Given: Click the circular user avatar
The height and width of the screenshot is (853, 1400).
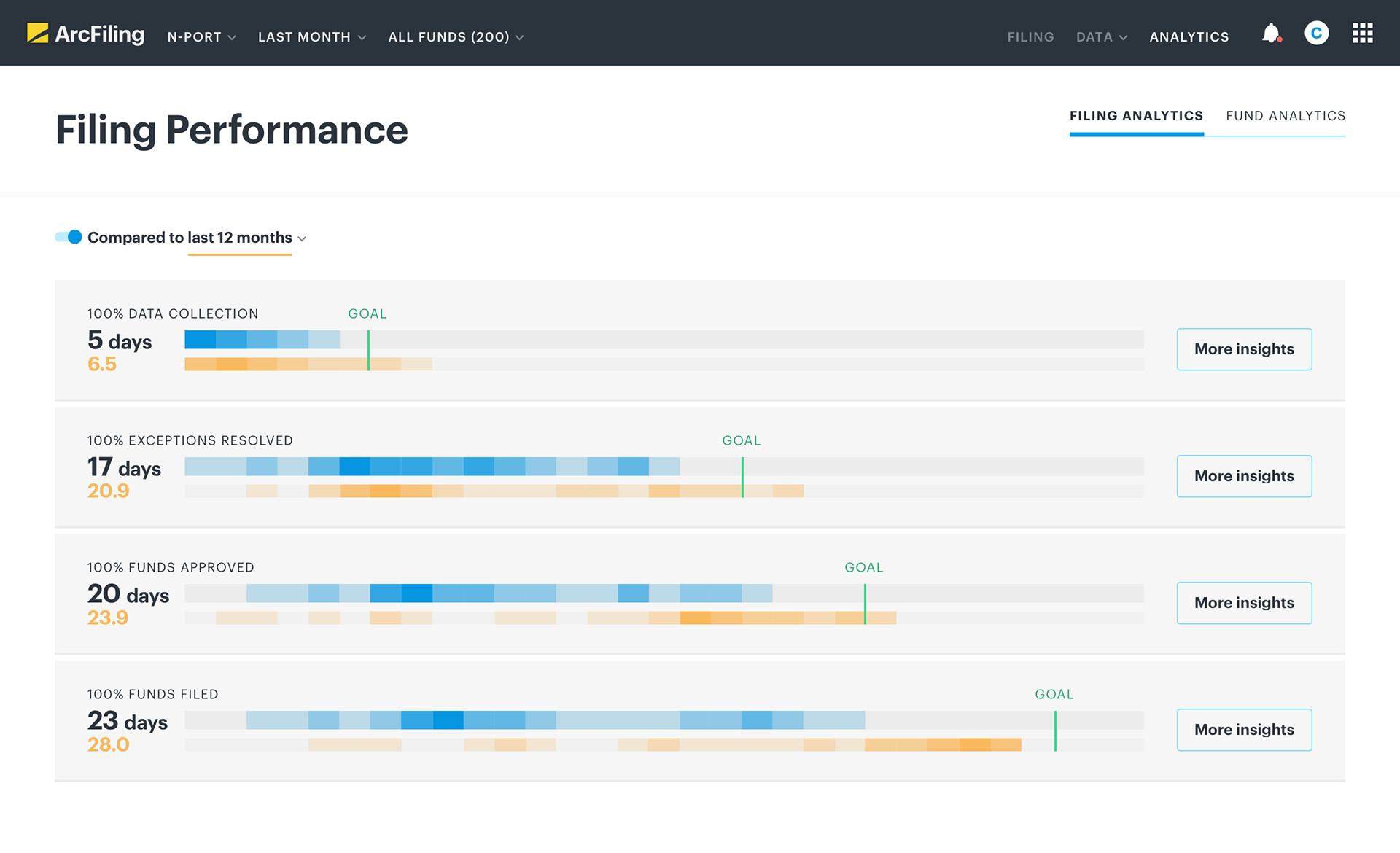Looking at the screenshot, I should coord(1316,33).
